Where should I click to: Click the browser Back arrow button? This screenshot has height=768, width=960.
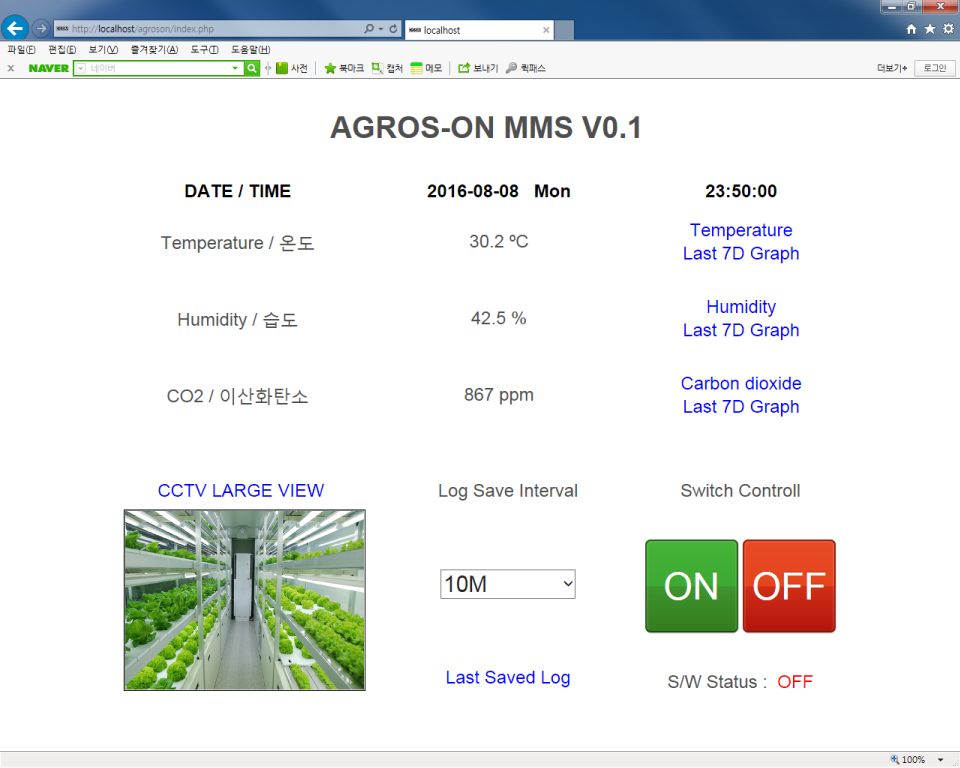click(x=15, y=29)
